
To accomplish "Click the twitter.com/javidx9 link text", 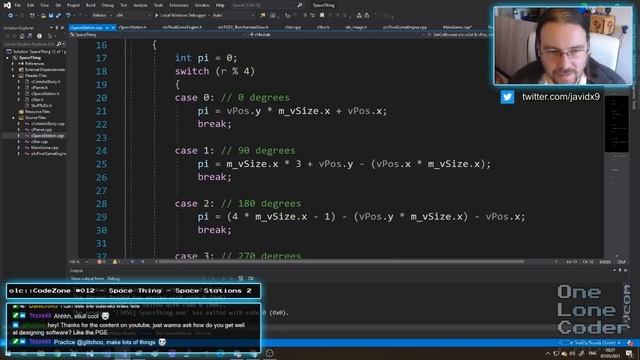I will click(x=561, y=97).
